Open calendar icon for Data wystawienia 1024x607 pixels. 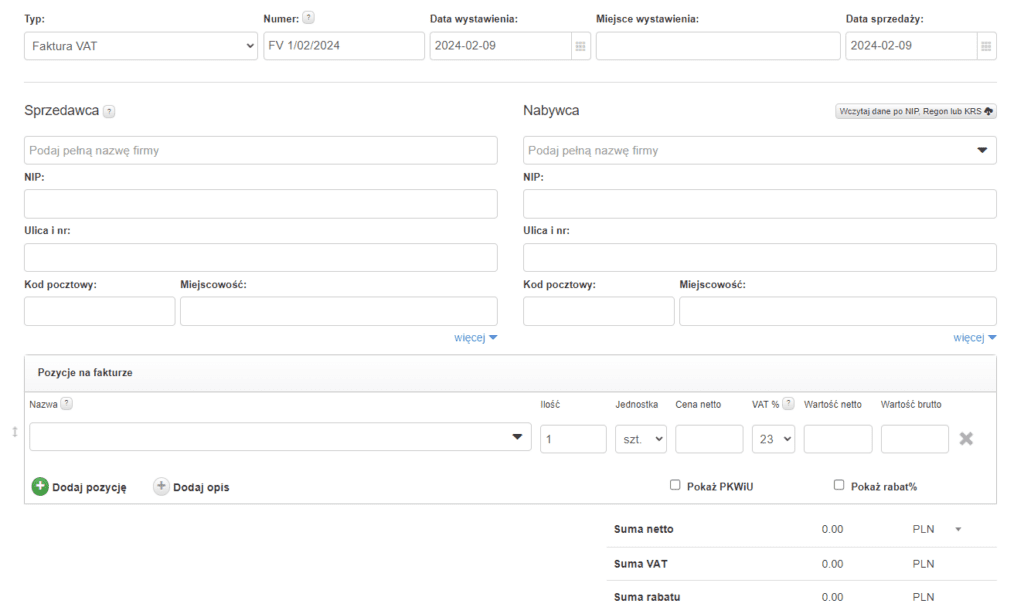click(581, 47)
